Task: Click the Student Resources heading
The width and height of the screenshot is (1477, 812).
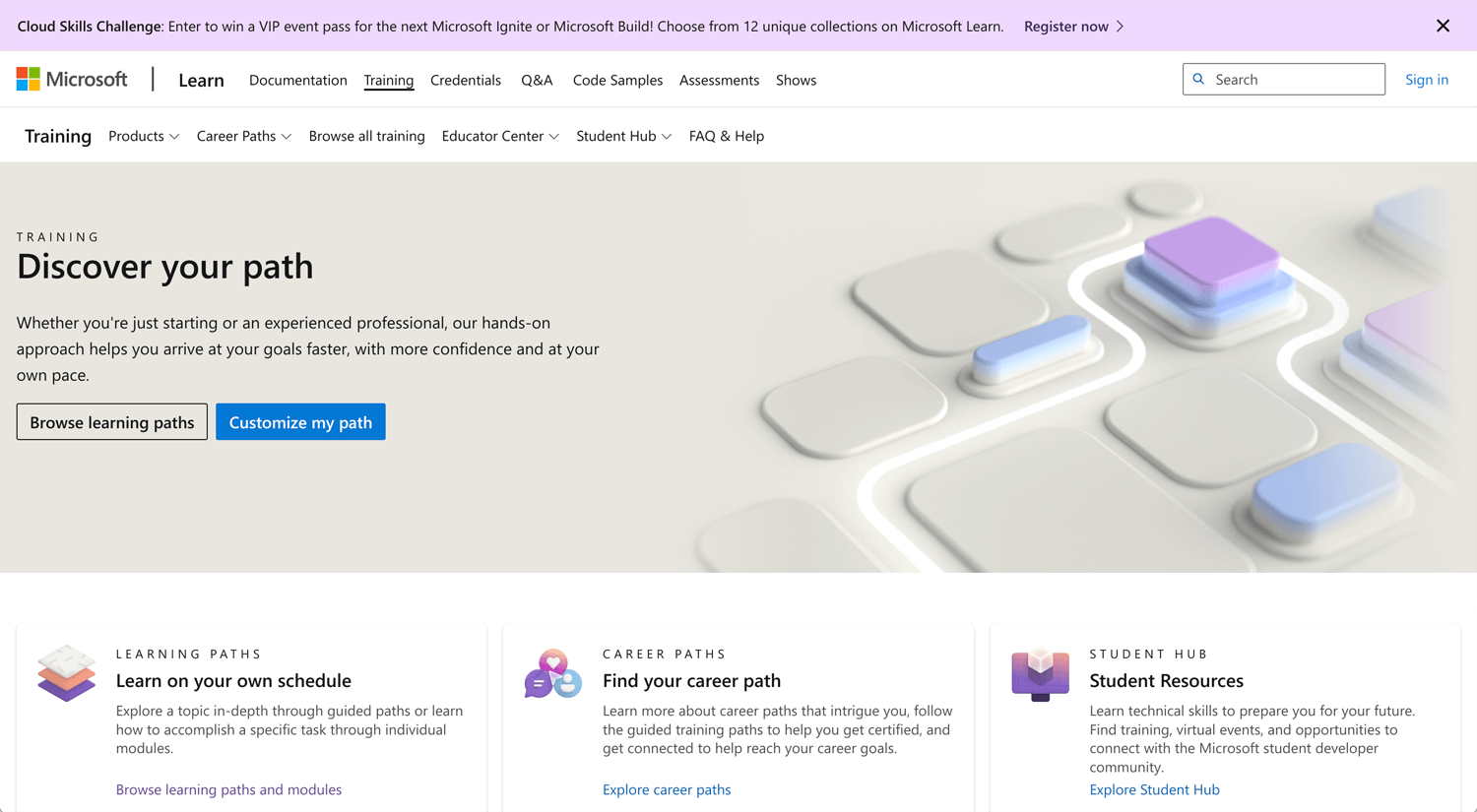Action: [x=1166, y=680]
